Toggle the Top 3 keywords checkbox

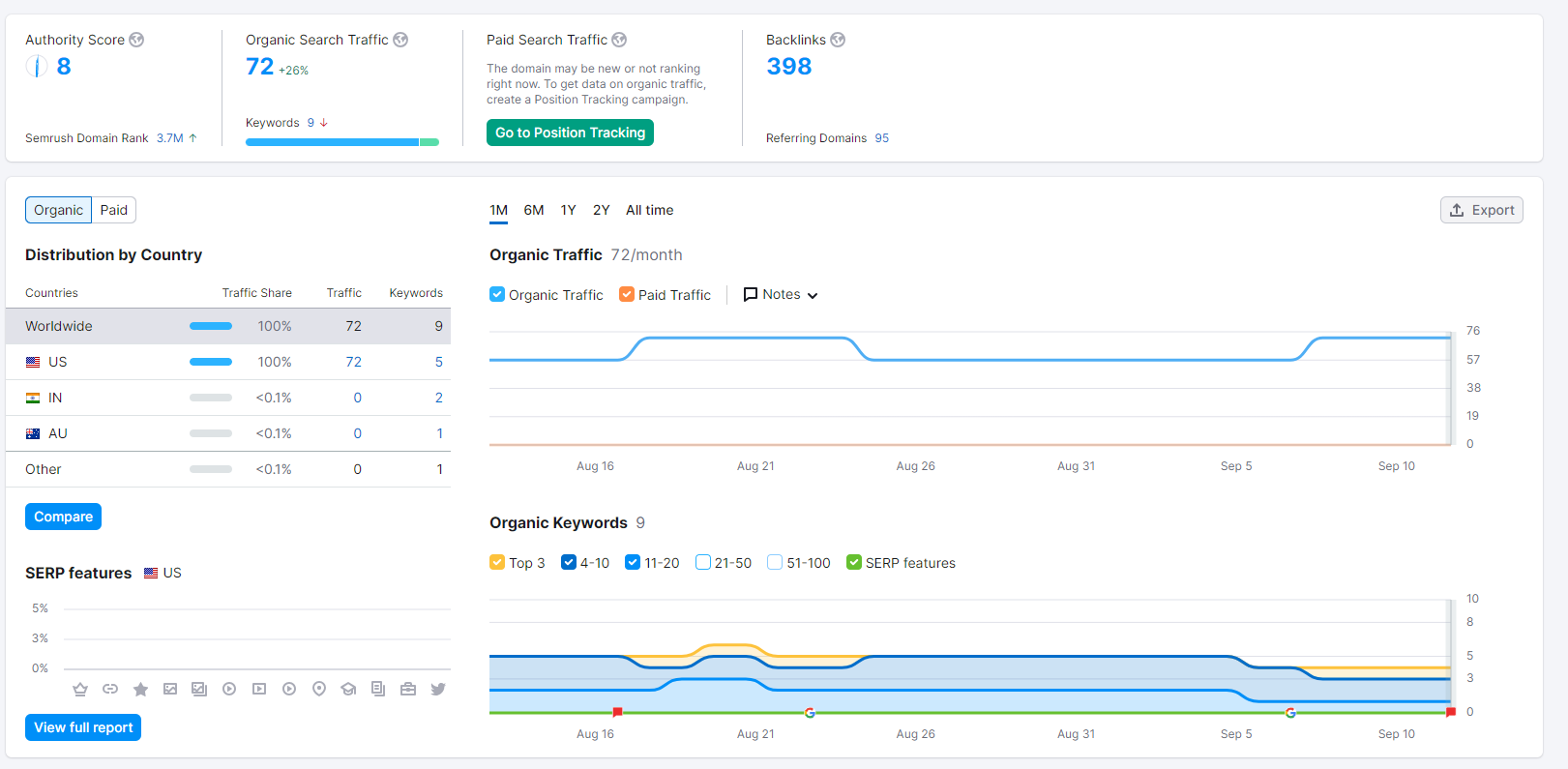tap(497, 562)
